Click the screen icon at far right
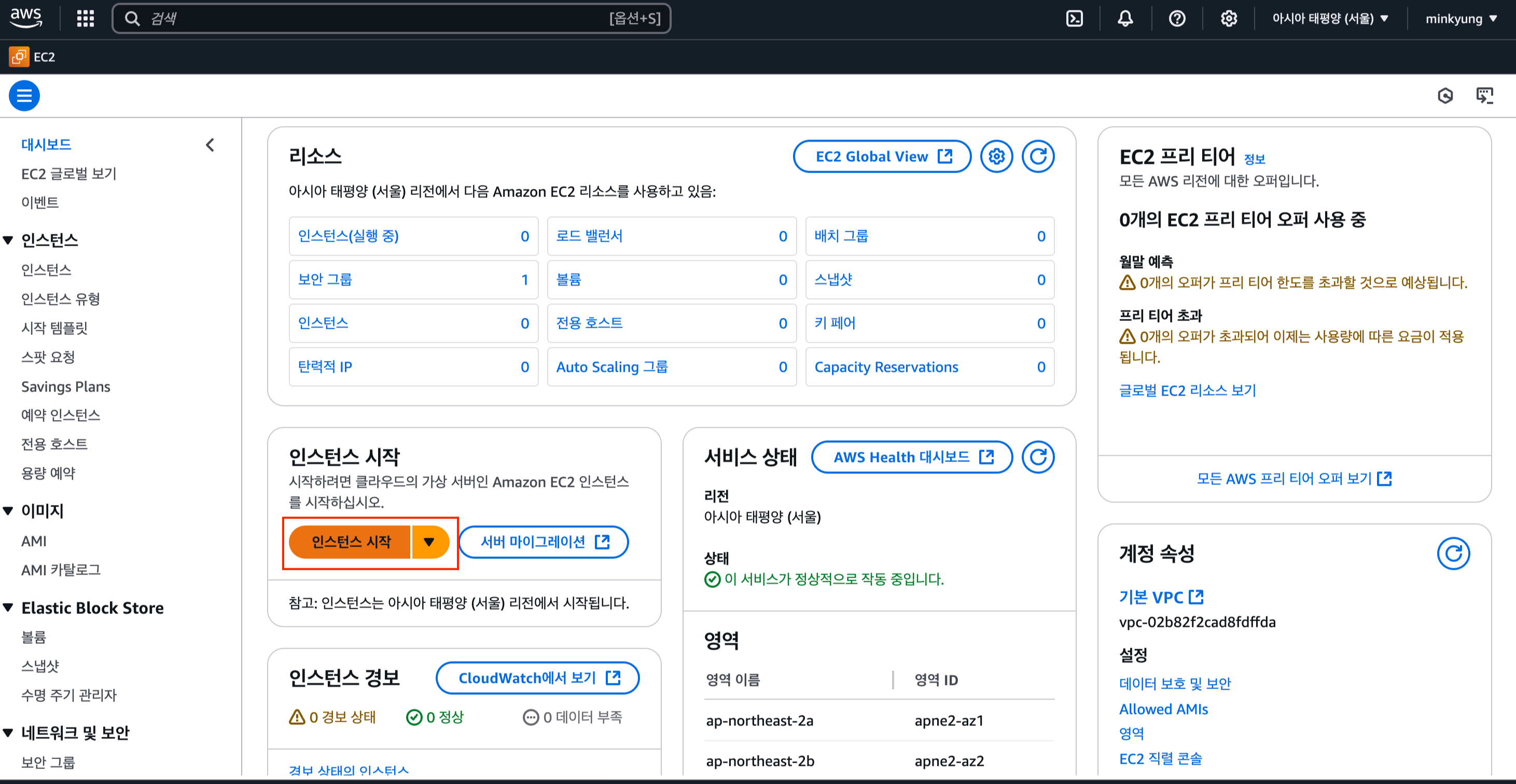The width and height of the screenshot is (1516, 784). (1485, 95)
